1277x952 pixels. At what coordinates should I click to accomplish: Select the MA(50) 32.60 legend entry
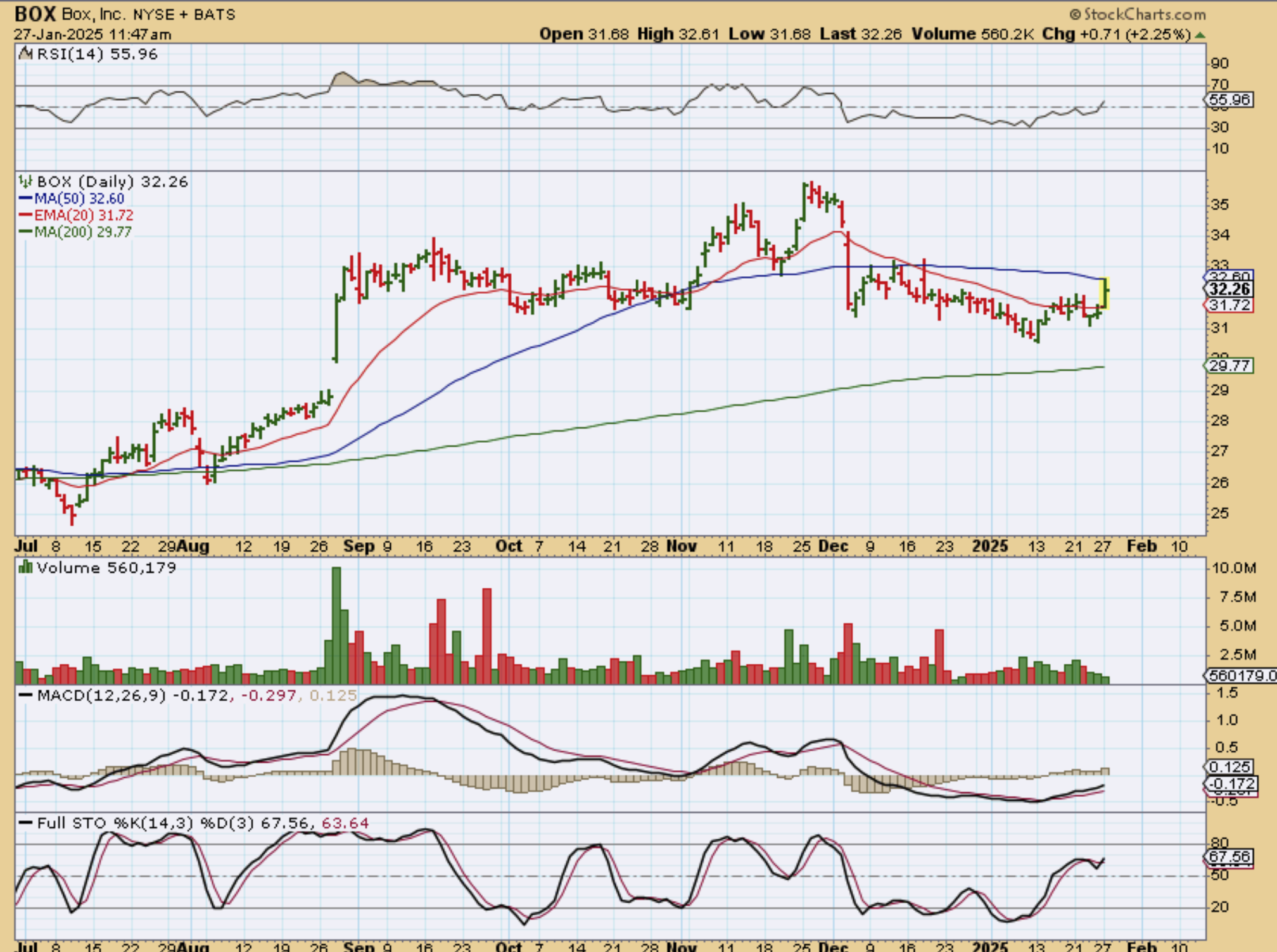79,199
